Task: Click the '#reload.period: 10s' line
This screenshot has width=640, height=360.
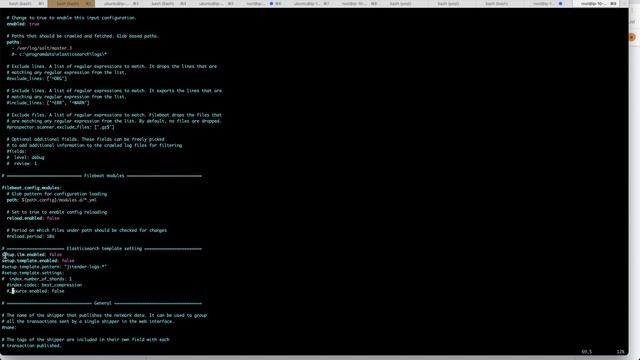Action: point(31,236)
